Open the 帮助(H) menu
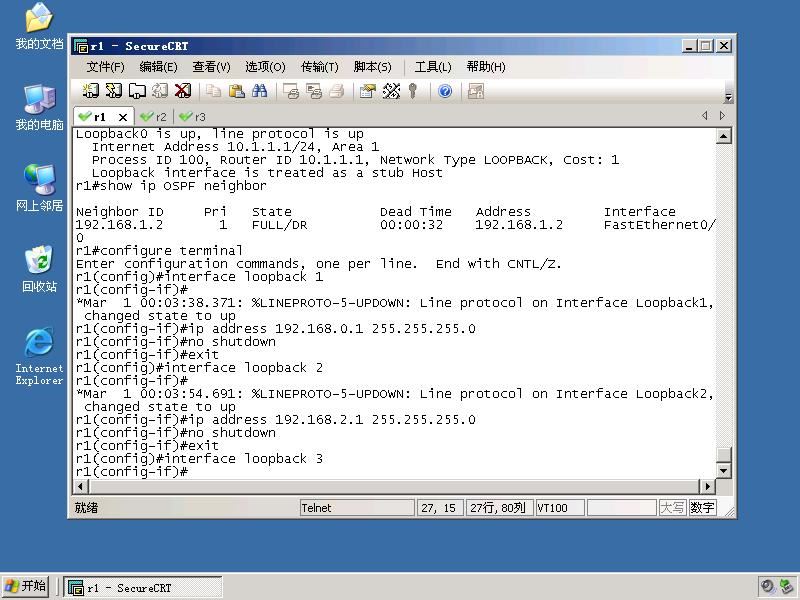The width and height of the screenshot is (800, 600). coord(486,67)
